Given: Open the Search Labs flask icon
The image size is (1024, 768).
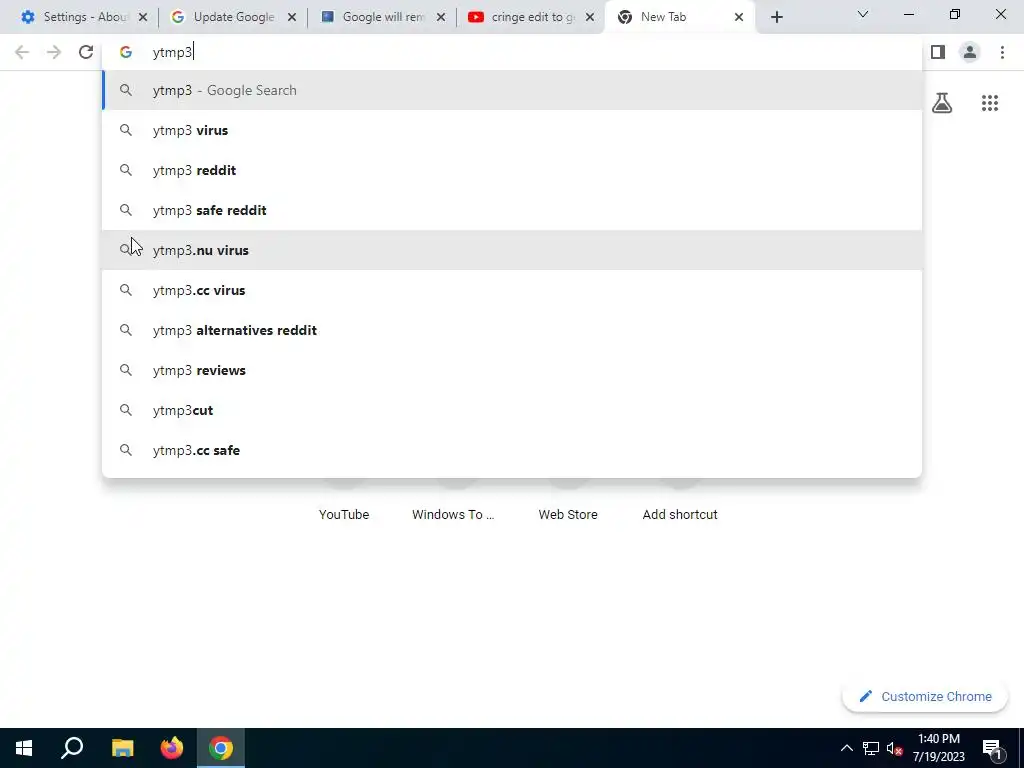Looking at the screenshot, I should (942, 103).
